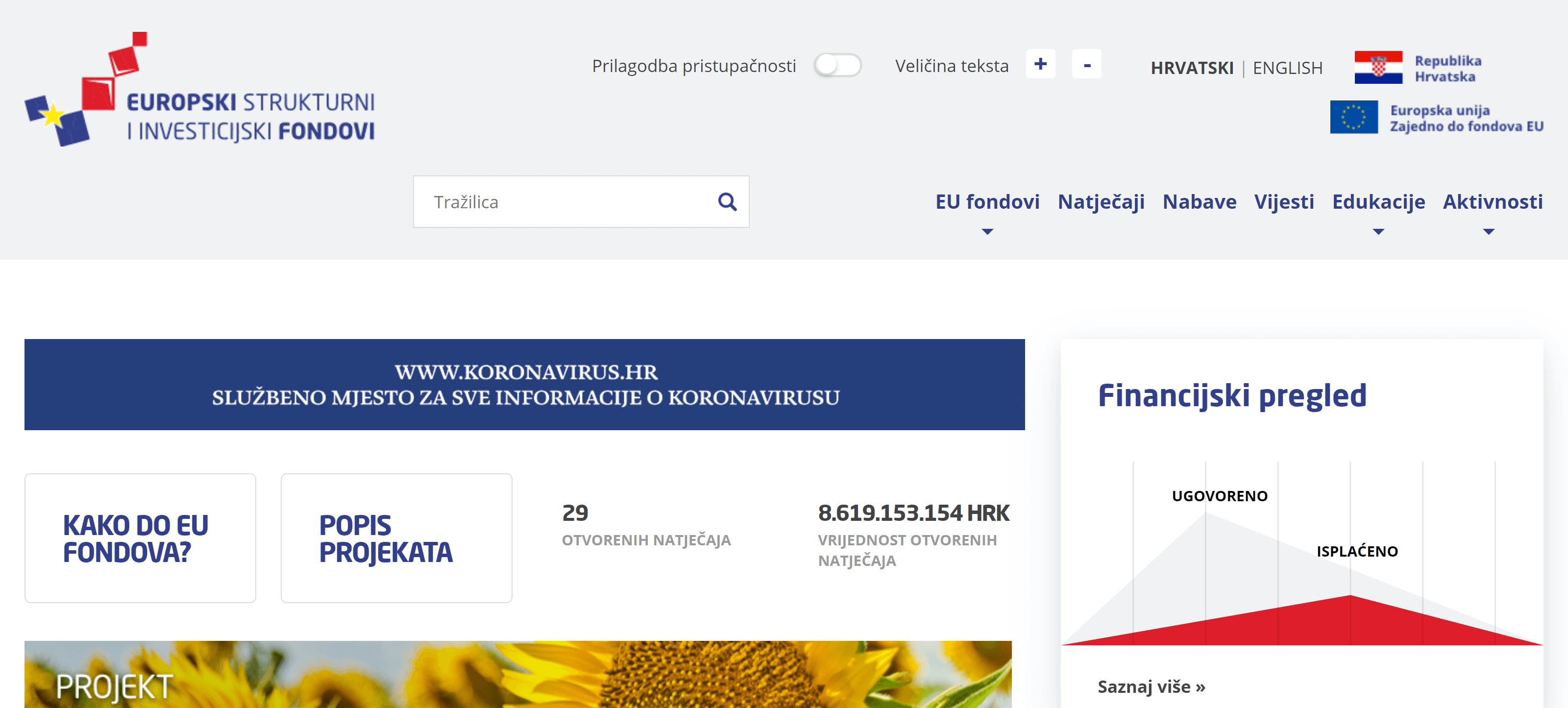Screen dimensions: 1568x708
Task: Click the Croatian flag icon
Action: coord(1378,68)
